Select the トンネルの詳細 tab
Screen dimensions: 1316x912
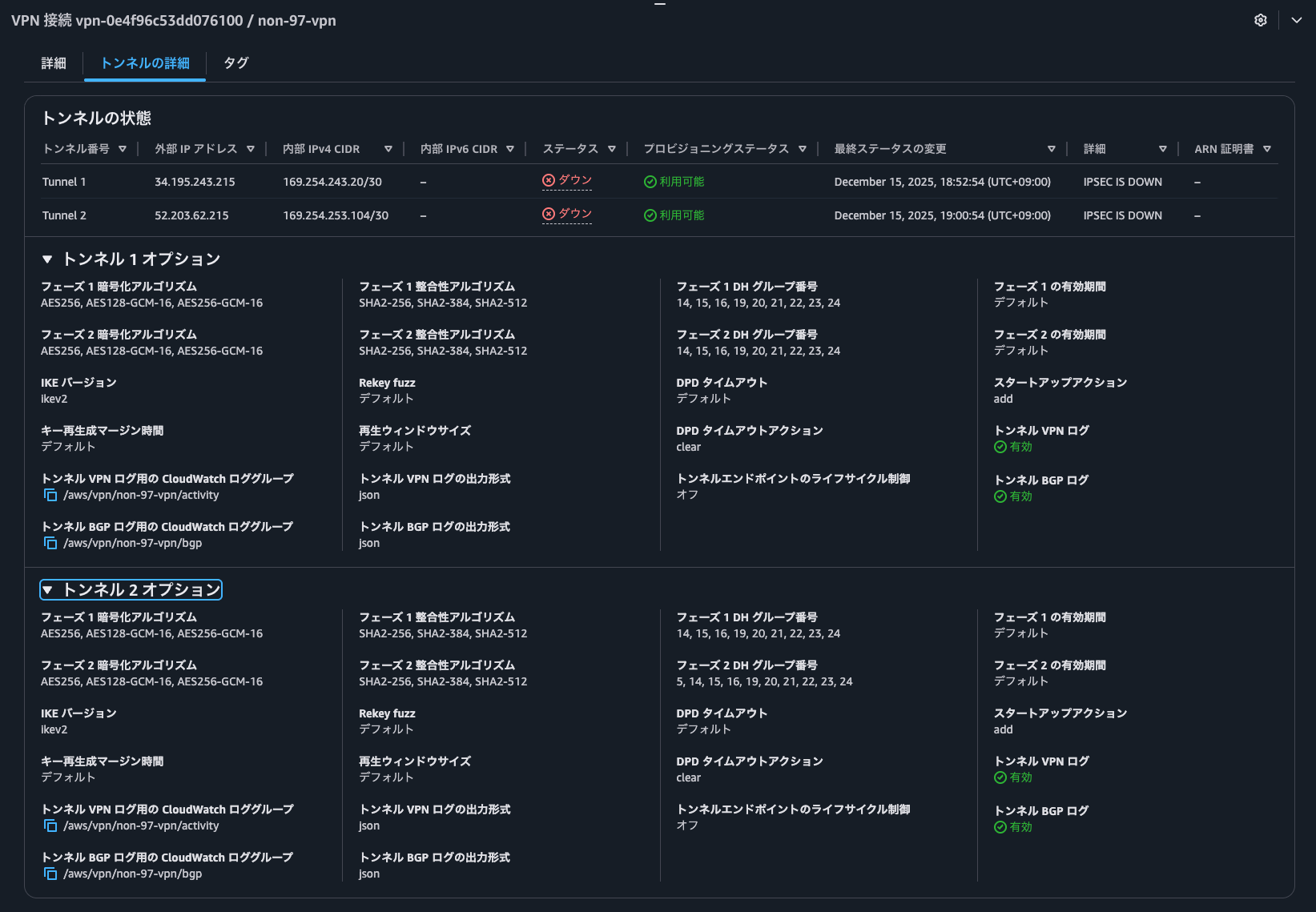pos(145,63)
